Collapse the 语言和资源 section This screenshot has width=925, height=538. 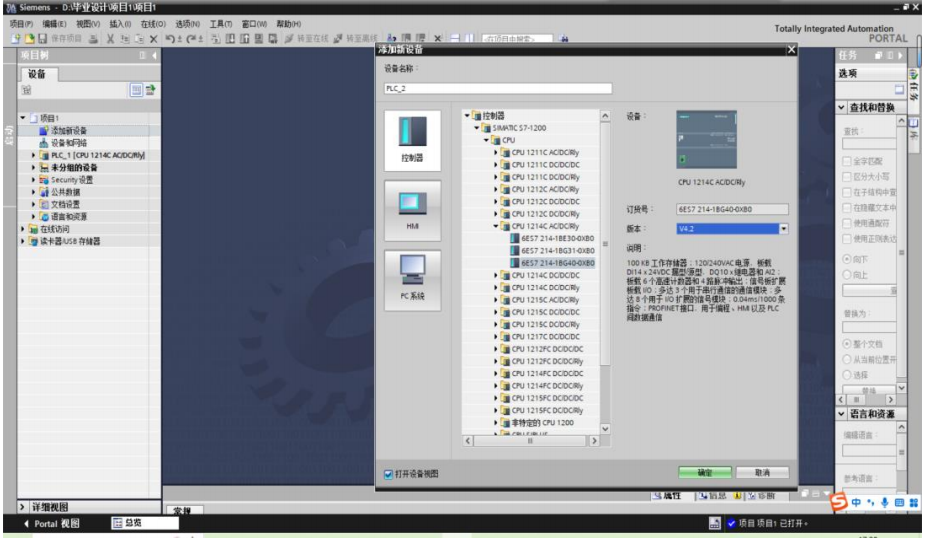pyautogui.click(x=842, y=414)
